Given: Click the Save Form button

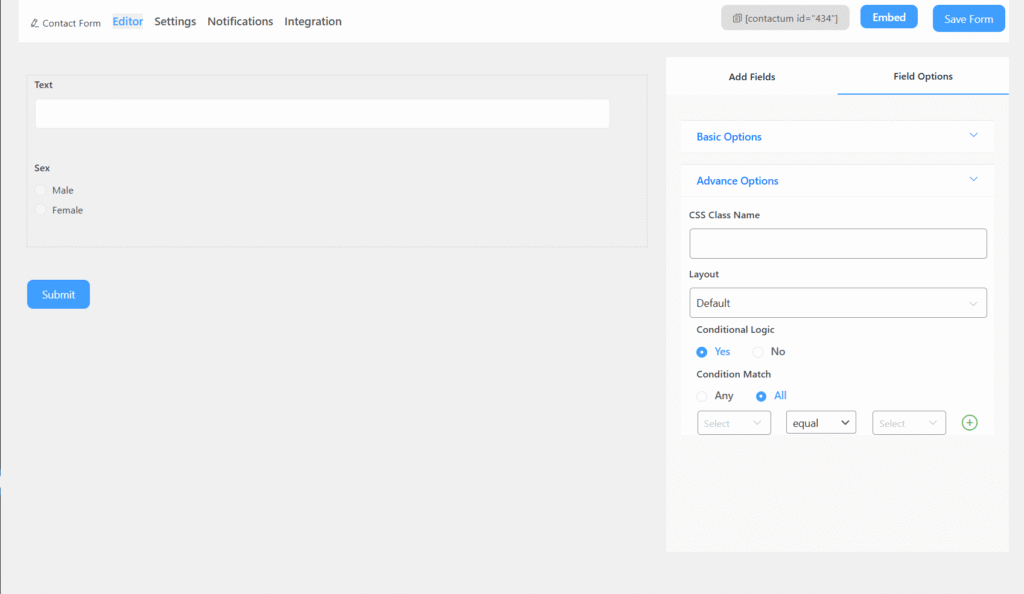Looking at the screenshot, I should [x=968, y=19].
